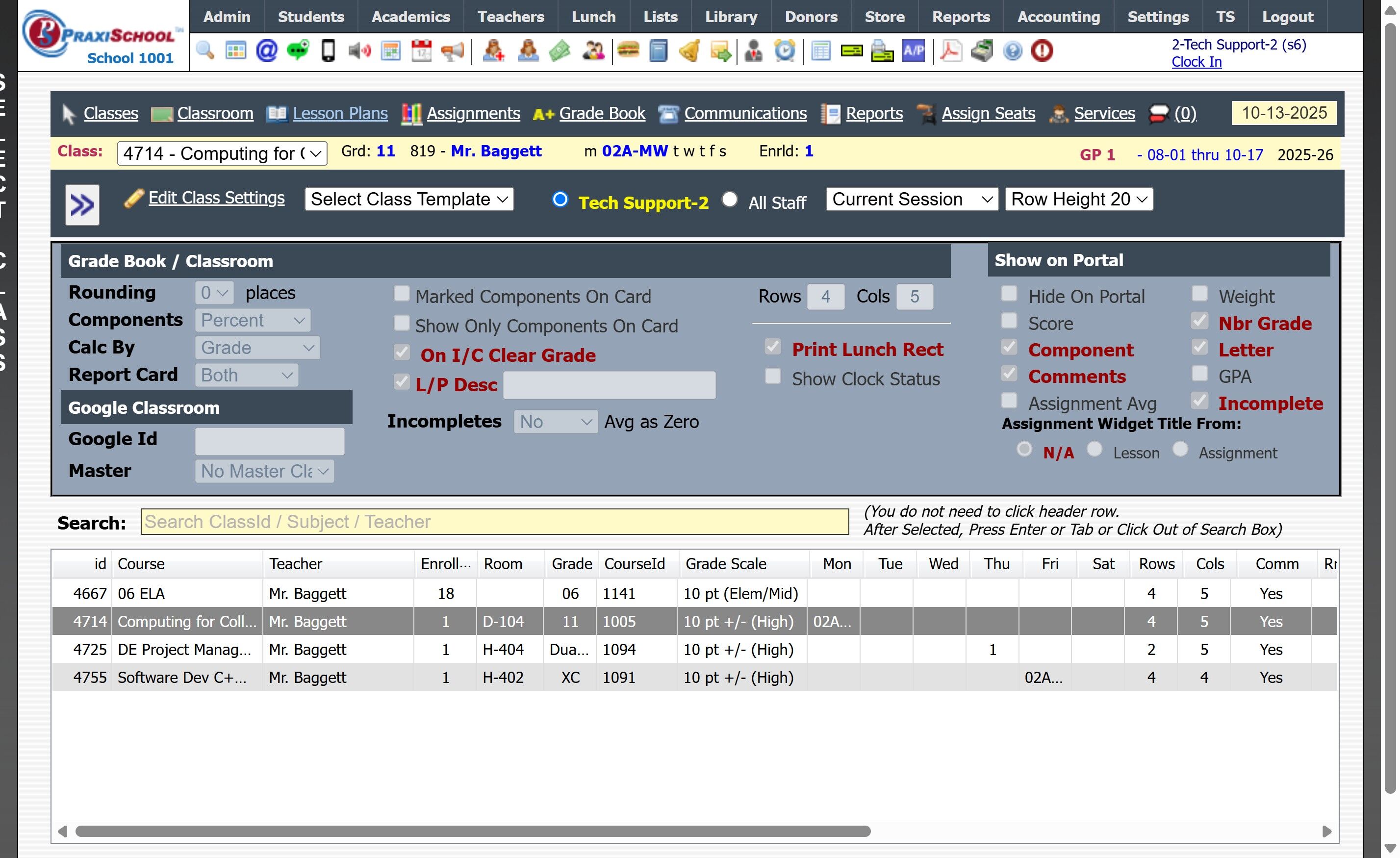Click the alarm clock icon
The width and height of the screenshot is (1400, 858).
click(x=785, y=51)
